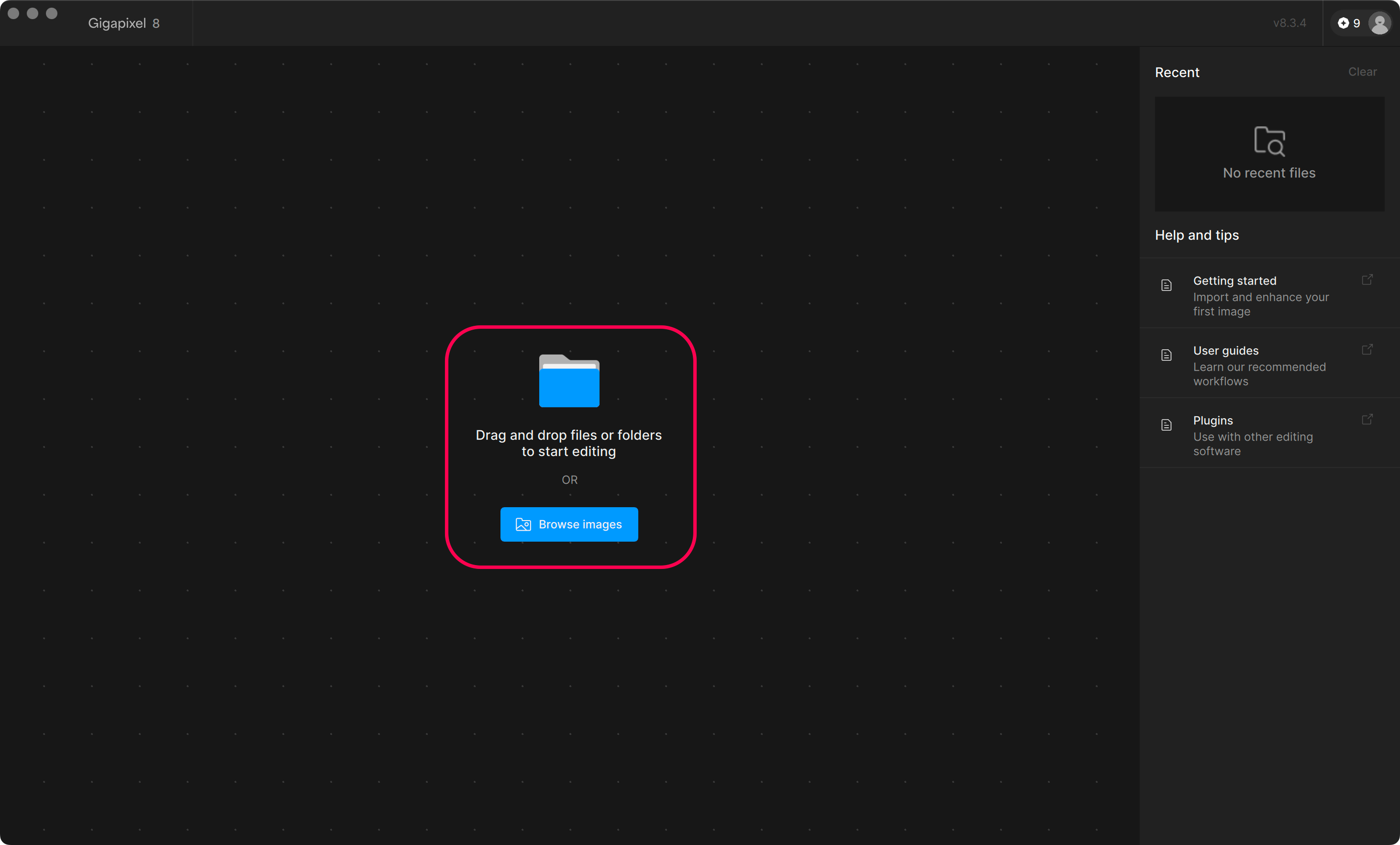
Task: Click the No recent files placeholder
Action: pyautogui.click(x=1269, y=173)
